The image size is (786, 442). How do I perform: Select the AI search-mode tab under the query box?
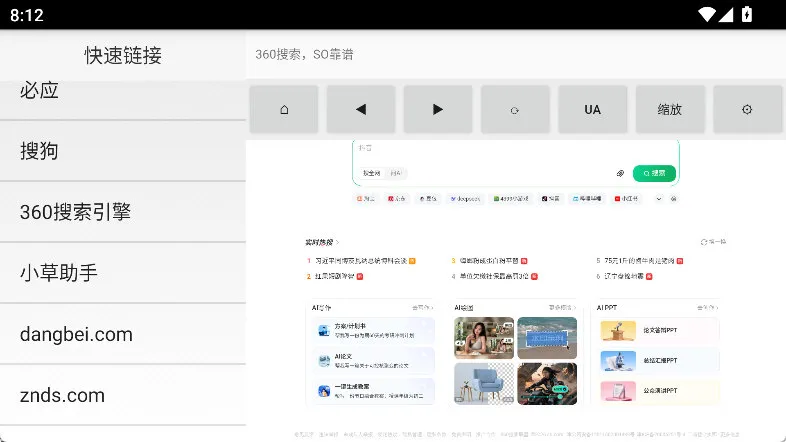coord(396,173)
